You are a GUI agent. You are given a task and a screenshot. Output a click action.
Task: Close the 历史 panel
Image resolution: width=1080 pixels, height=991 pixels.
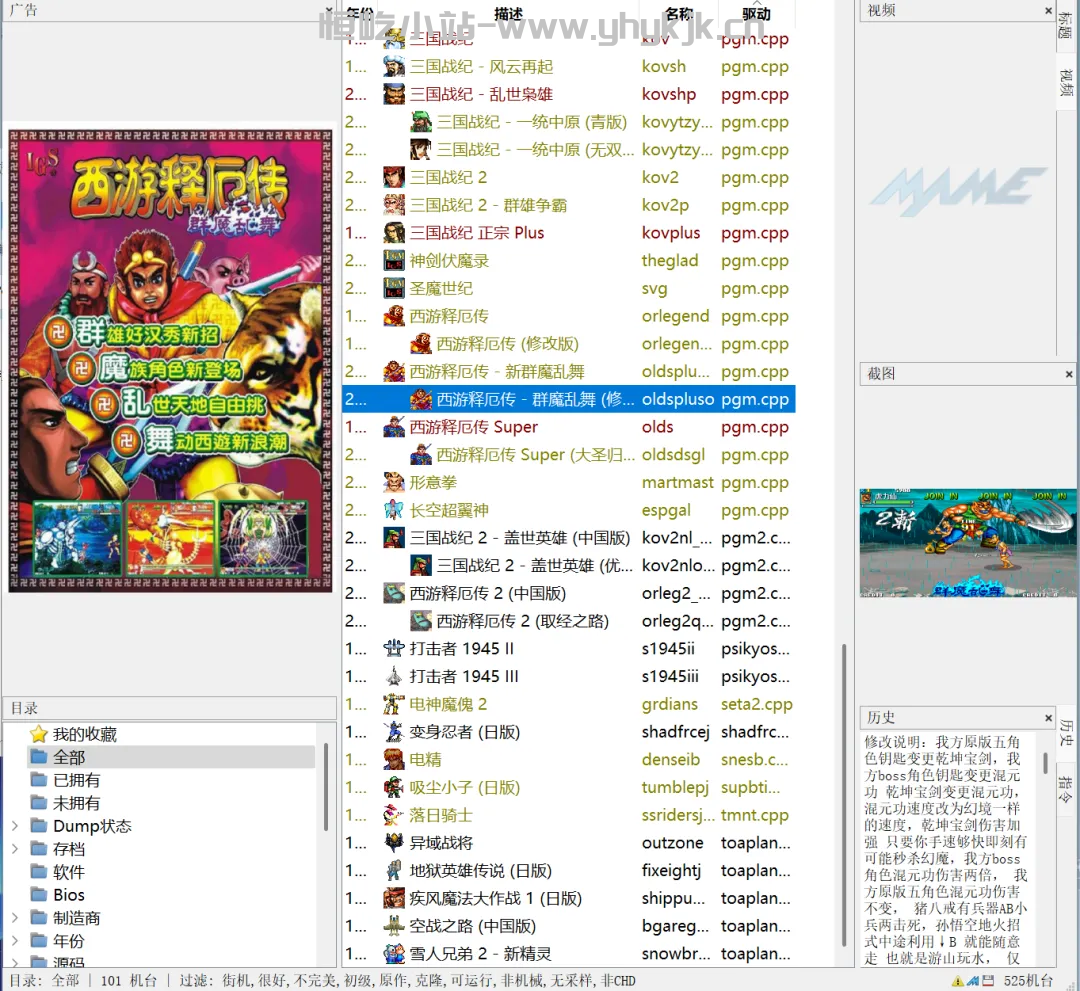[1048, 718]
